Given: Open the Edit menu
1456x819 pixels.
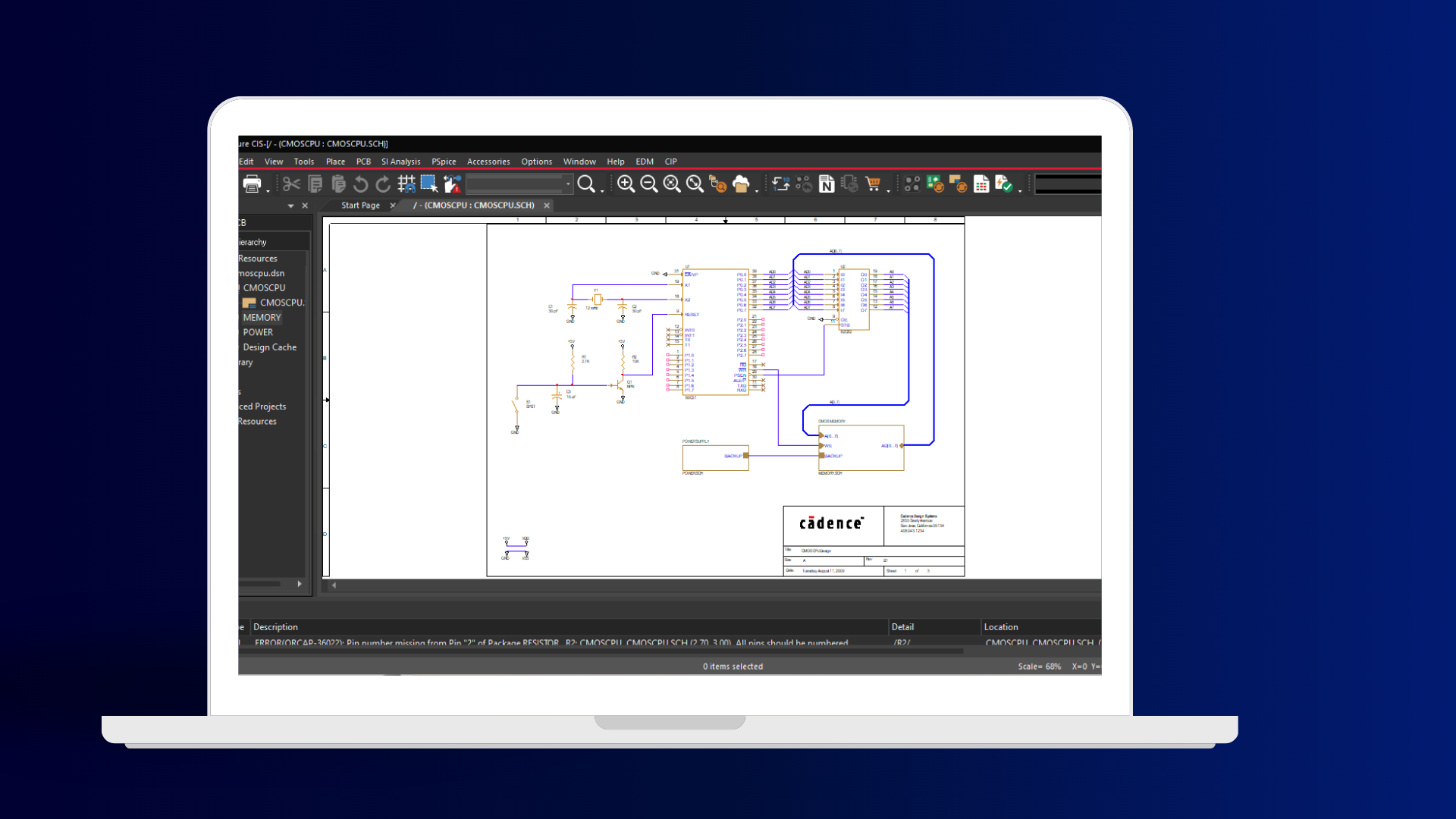Looking at the screenshot, I should tap(246, 162).
